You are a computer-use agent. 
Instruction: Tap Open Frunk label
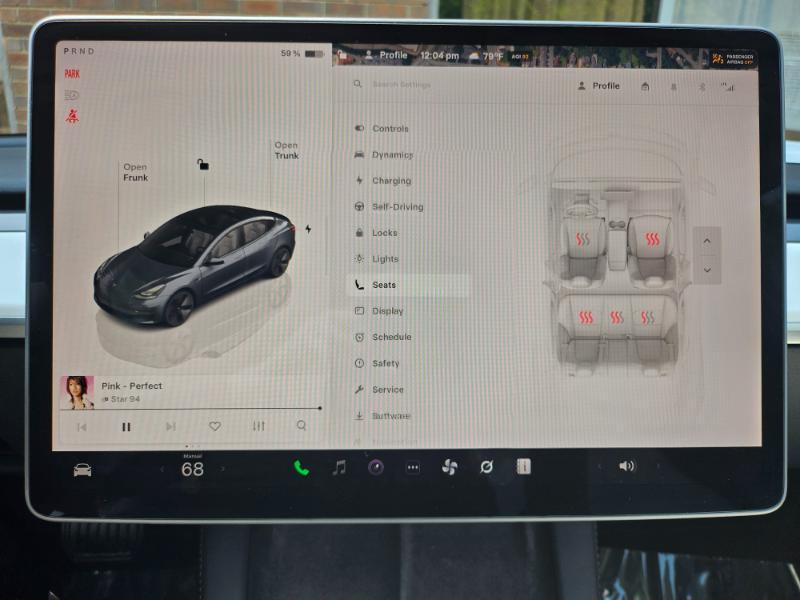pos(135,173)
